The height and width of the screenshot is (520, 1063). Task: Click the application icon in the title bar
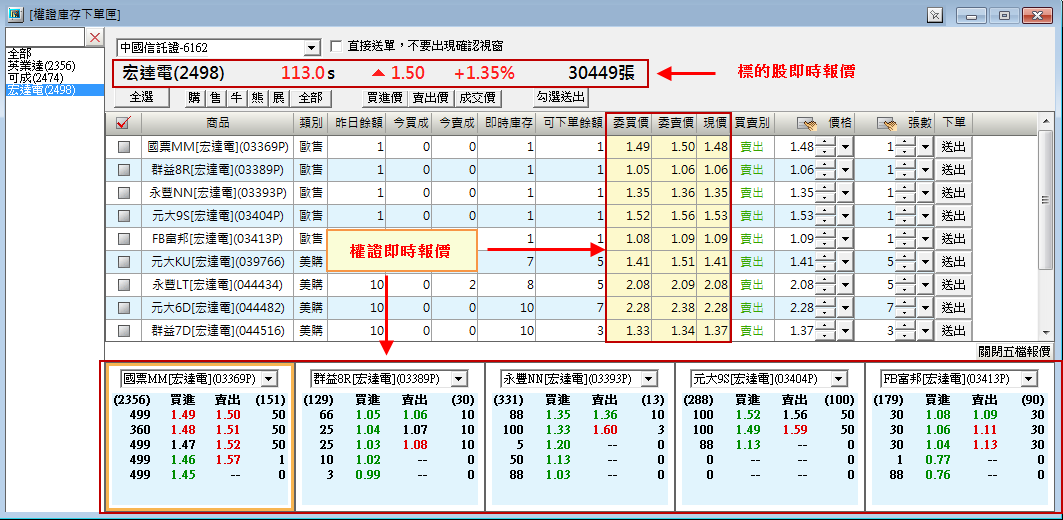coord(14,13)
